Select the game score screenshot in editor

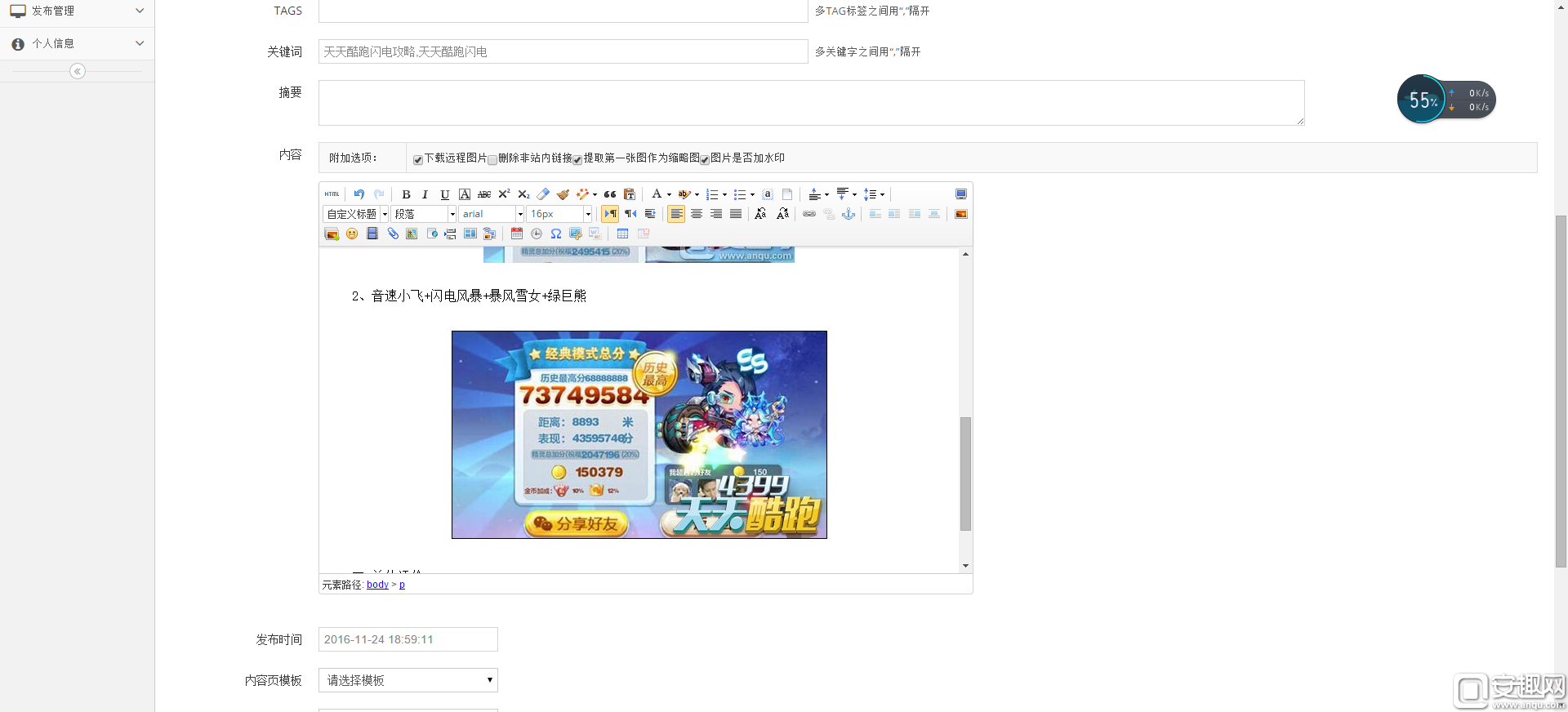(x=639, y=434)
